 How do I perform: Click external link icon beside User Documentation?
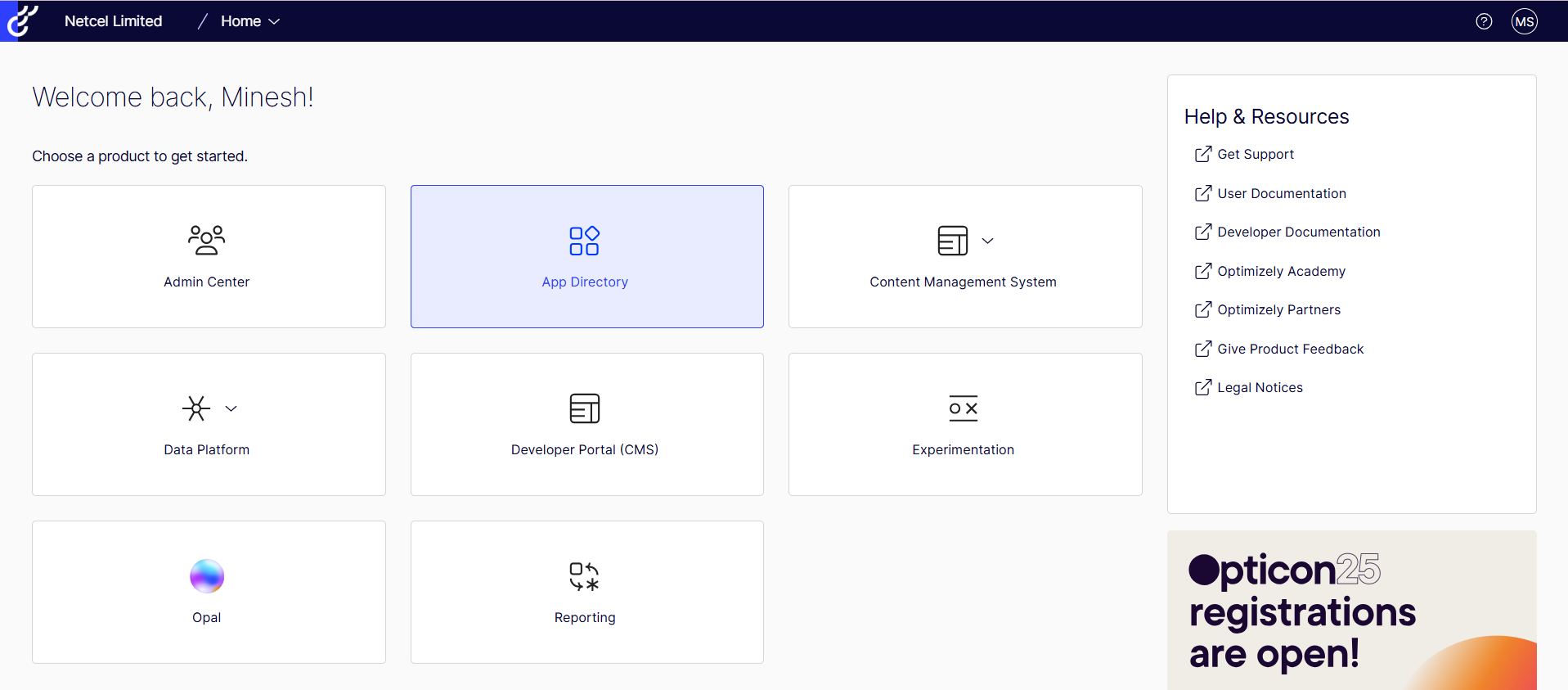pos(1203,193)
